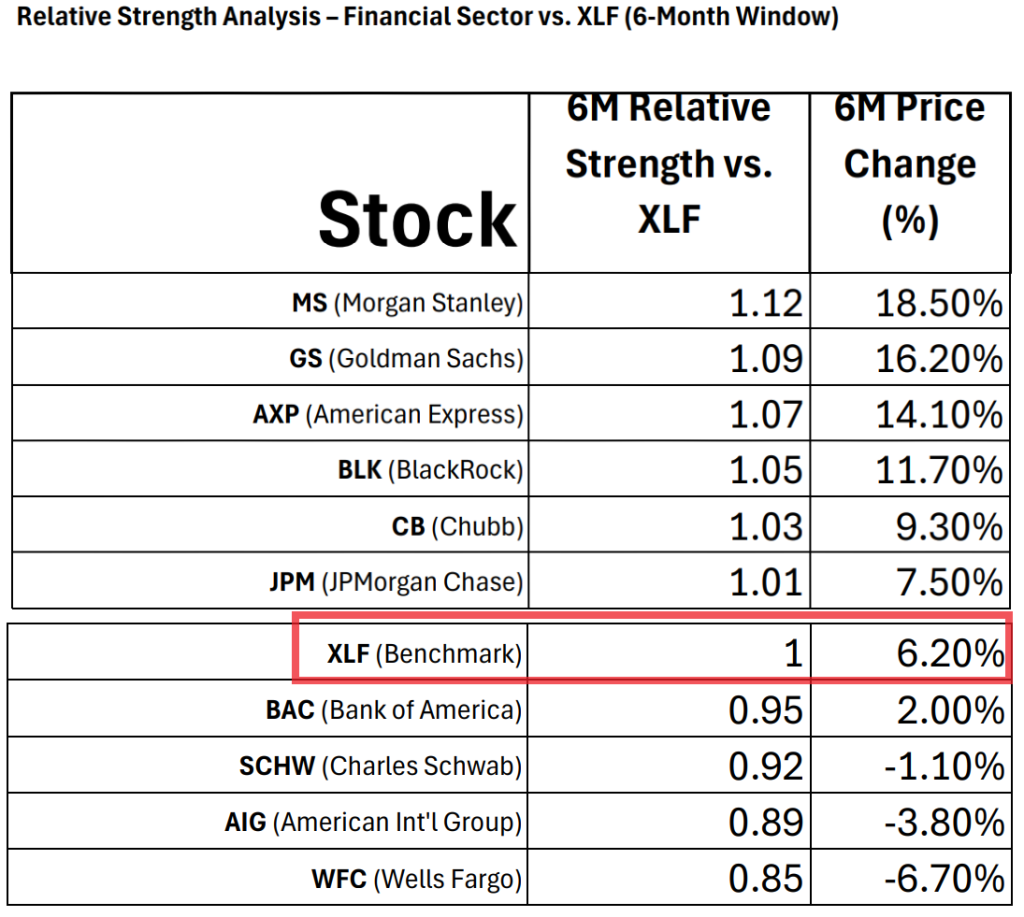
Task: Click the 0.85 relative strength value
Action: click(x=766, y=879)
